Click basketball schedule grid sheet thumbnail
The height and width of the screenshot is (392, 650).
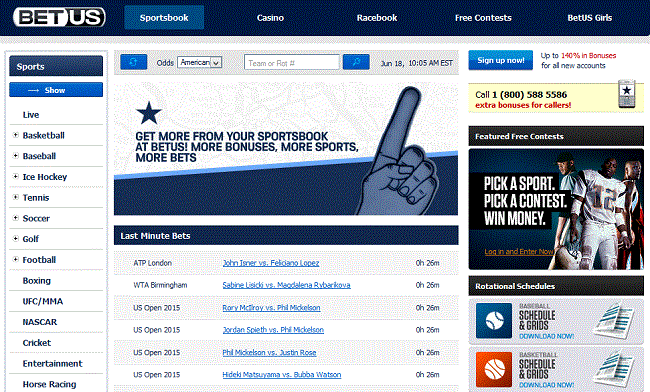tap(614, 368)
